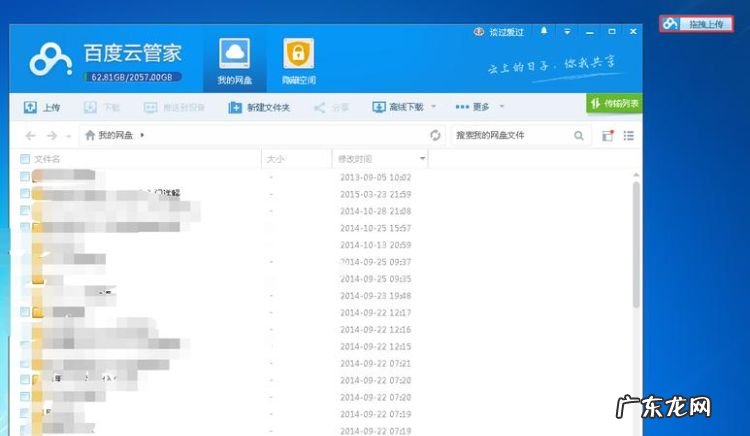Click the search magnifier icon
The width and height of the screenshot is (750, 436).
[x=579, y=135]
